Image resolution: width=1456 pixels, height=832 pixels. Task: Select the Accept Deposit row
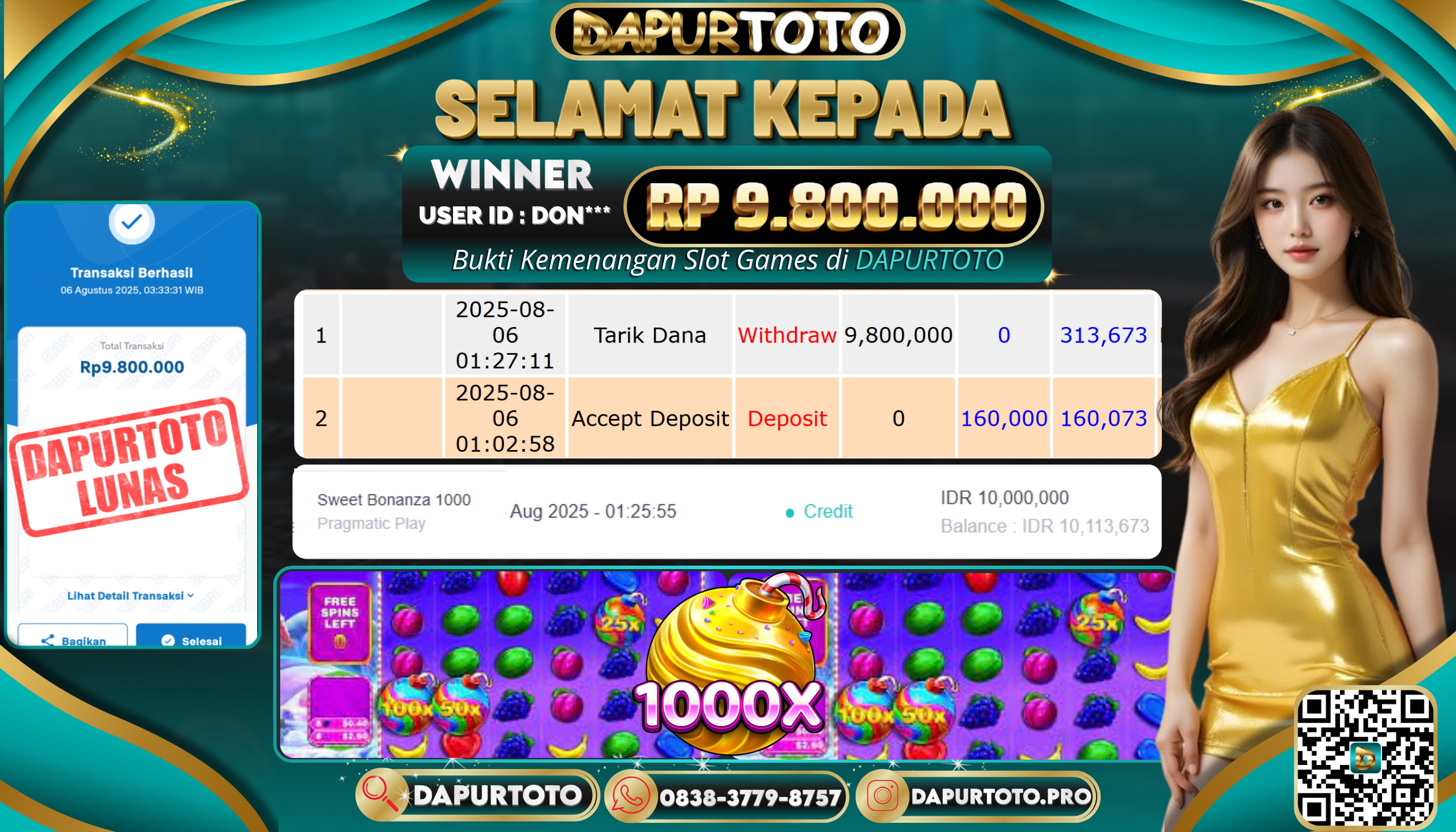click(728, 418)
